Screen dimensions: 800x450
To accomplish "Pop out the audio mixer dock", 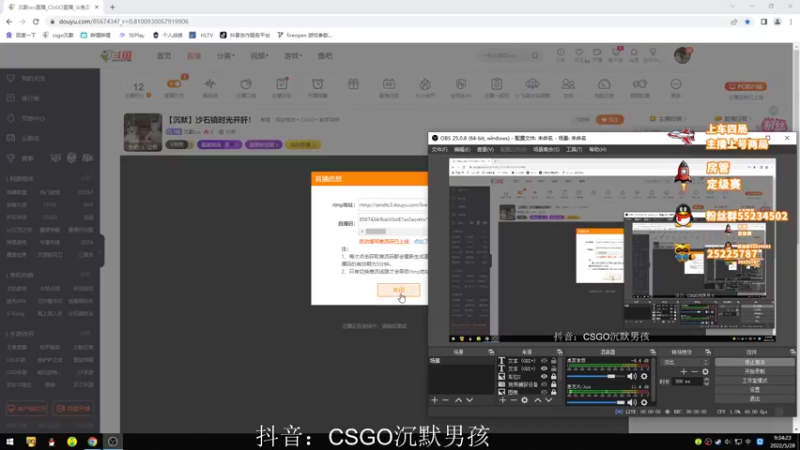I will (x=653, y=352).
